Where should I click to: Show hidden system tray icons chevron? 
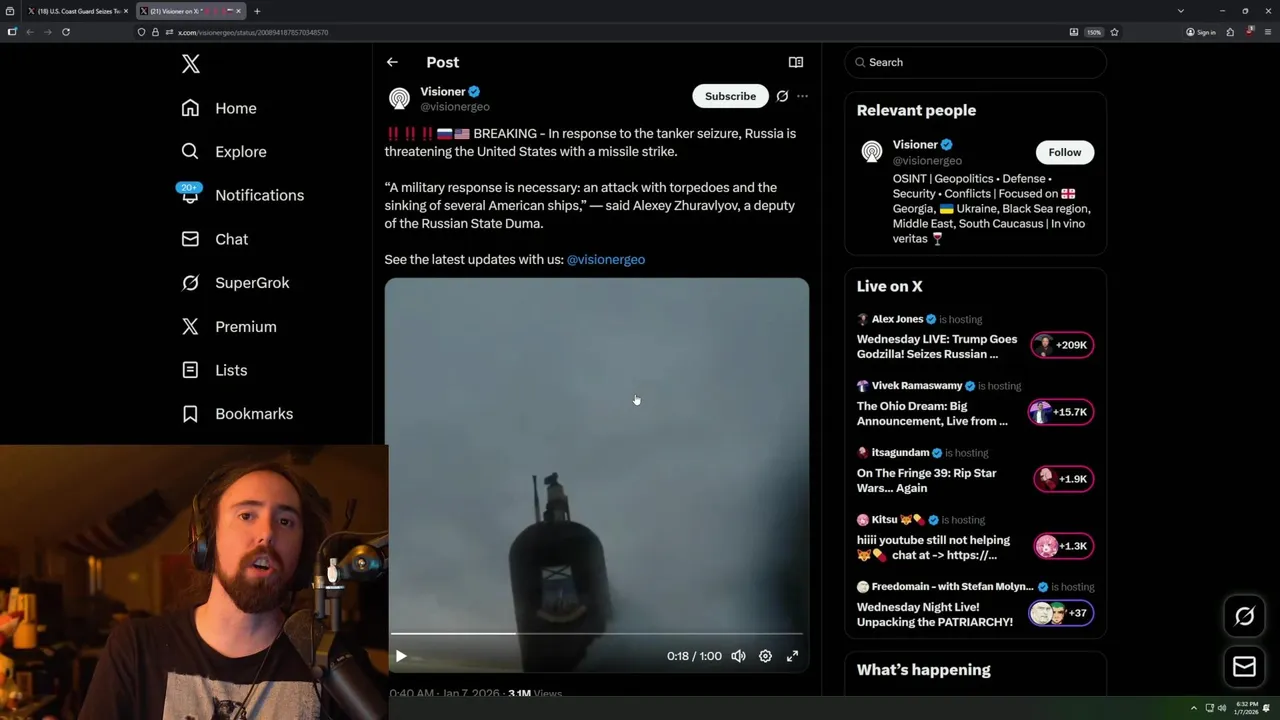(x=1193, y=708)
